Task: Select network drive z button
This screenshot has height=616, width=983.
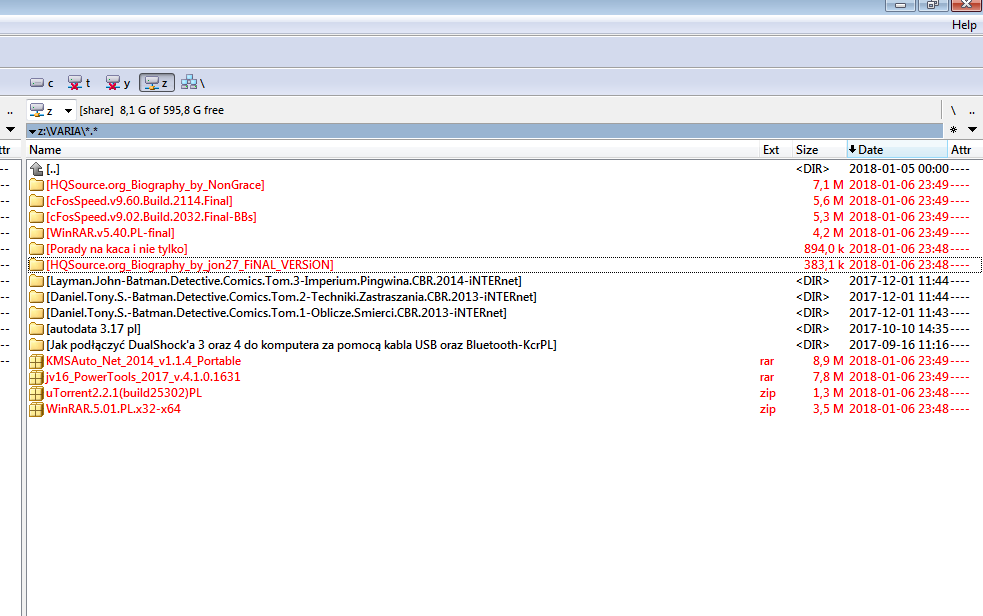Action: coord(157,83)
